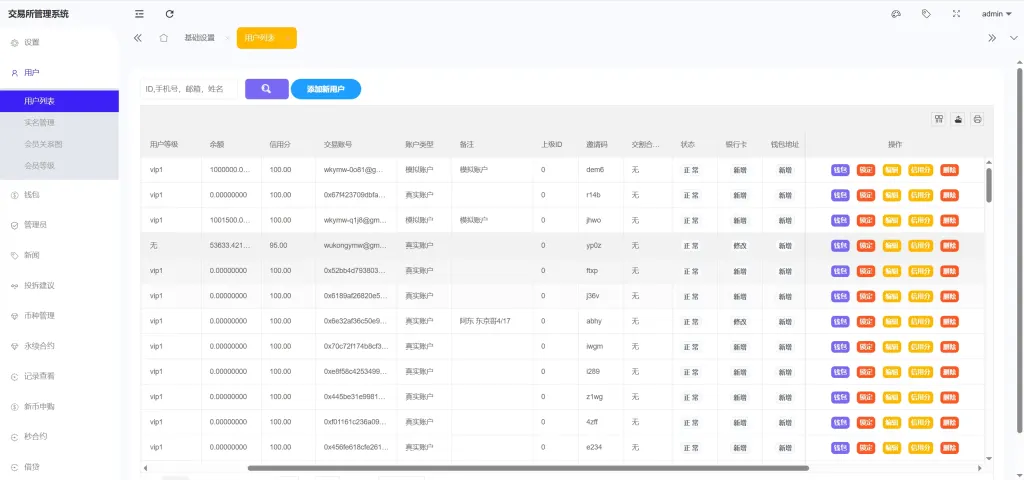Viewport: 1024px width, 480px height.
Task: Click the export icon above the table
Action: coord(958,119)
